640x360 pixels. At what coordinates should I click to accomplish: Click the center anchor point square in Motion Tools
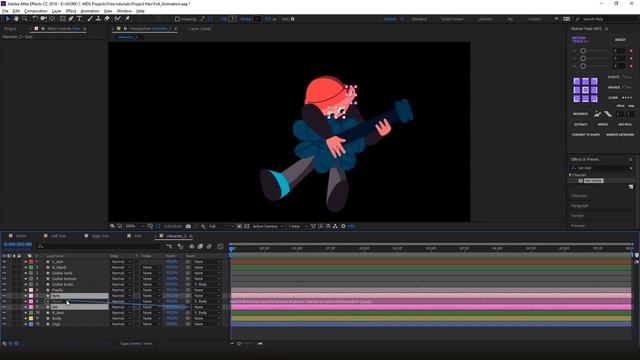585,90
